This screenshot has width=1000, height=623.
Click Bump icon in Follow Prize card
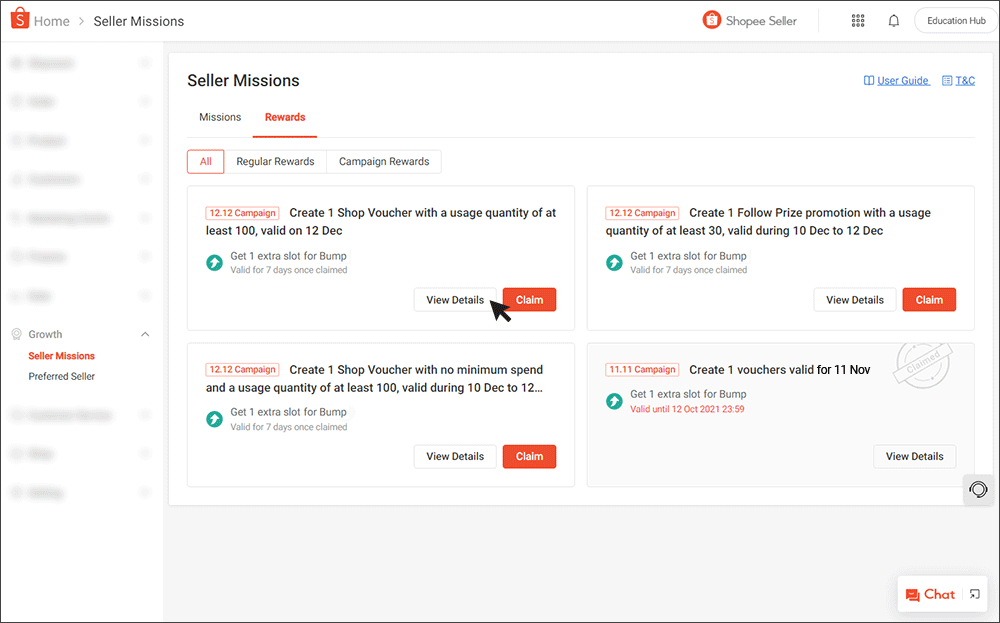[614, 262]
